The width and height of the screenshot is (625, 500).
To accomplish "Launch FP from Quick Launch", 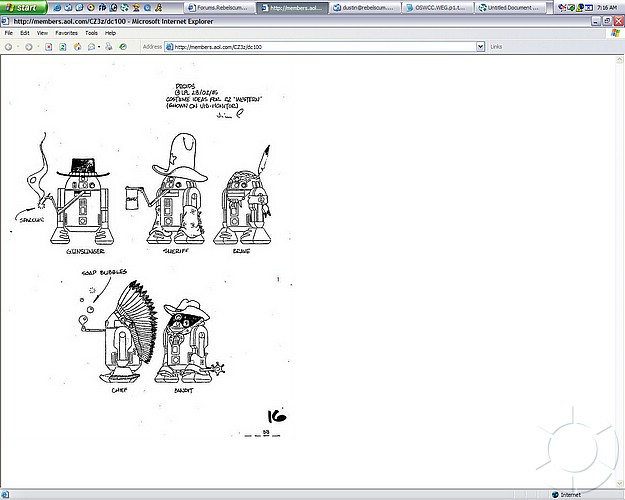I will (x=102, y=8).
